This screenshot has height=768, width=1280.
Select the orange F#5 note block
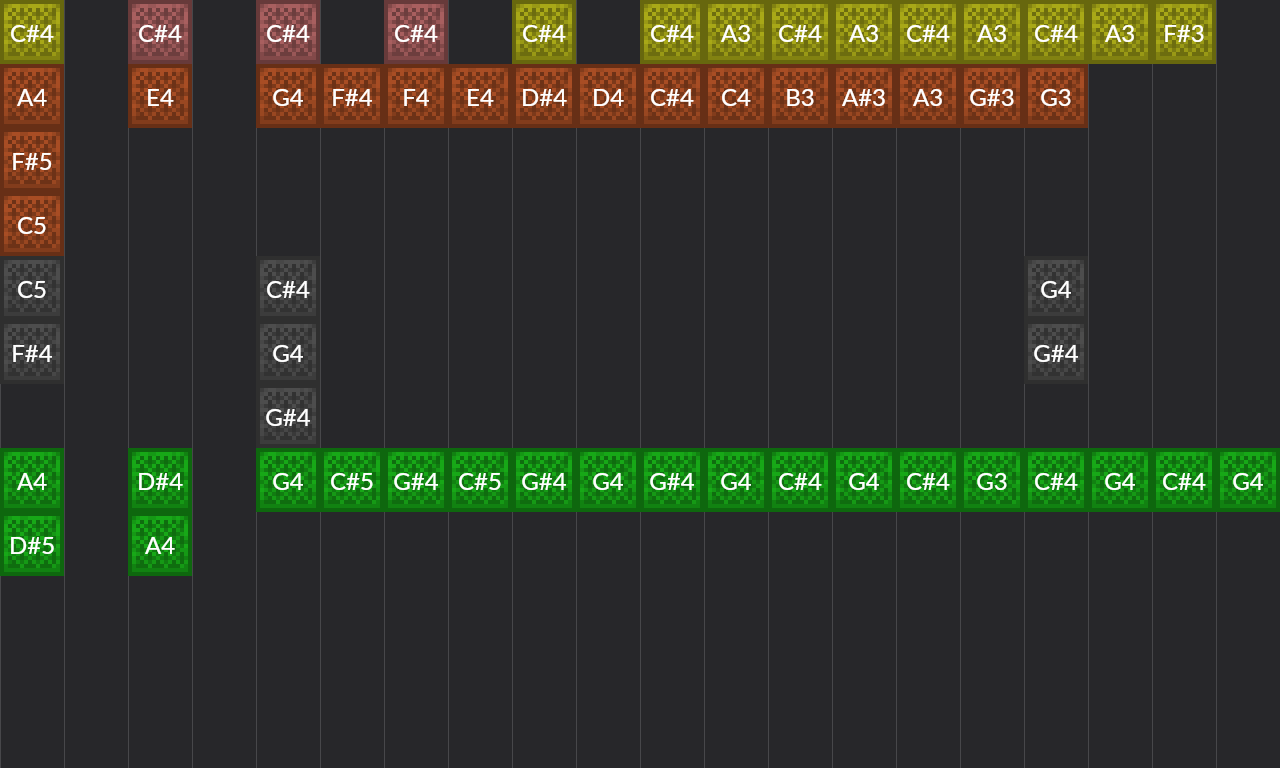click(32, 161)
